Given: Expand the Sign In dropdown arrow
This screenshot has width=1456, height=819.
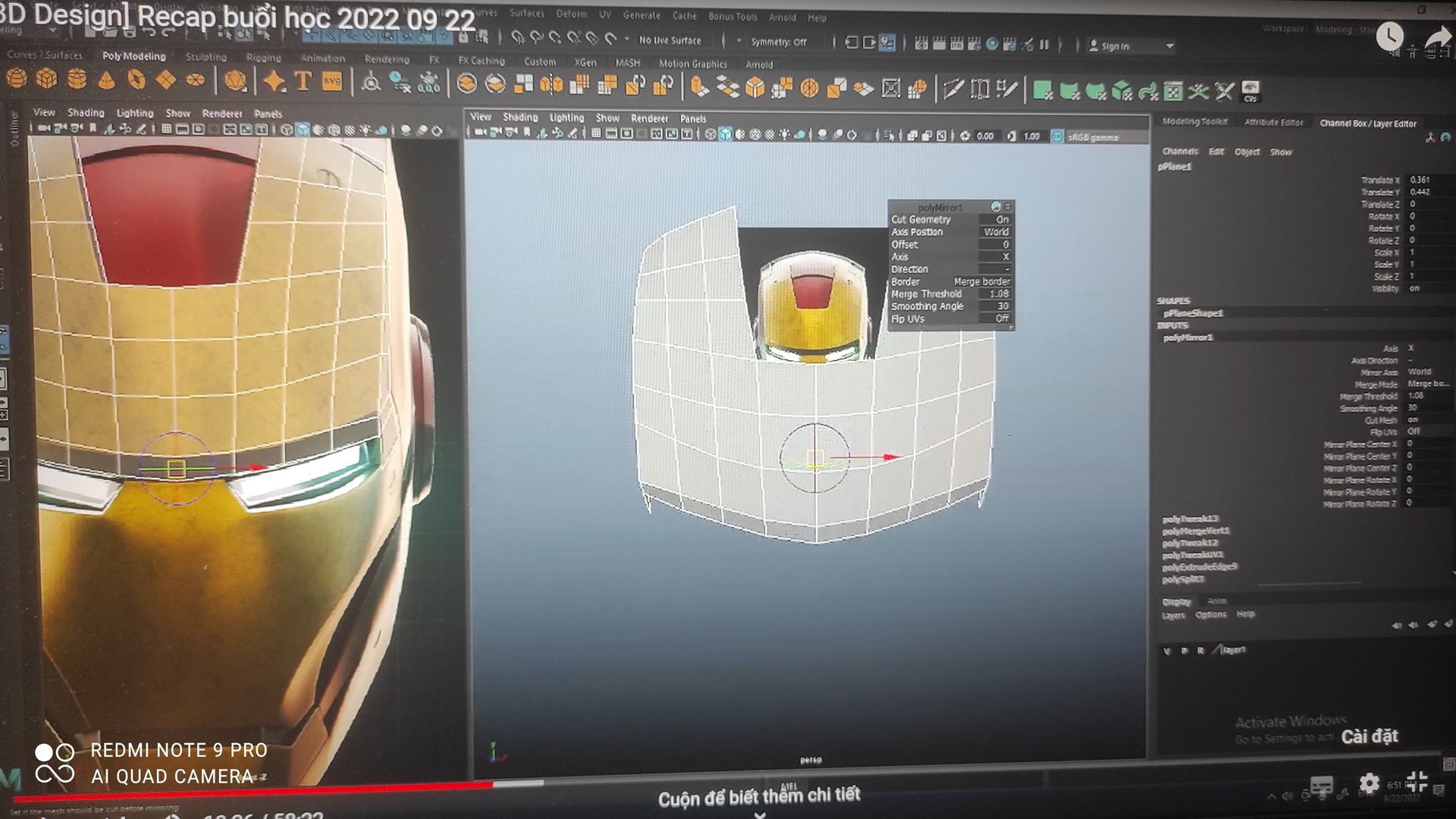Looking at the screenshot, I should 1170,46.
